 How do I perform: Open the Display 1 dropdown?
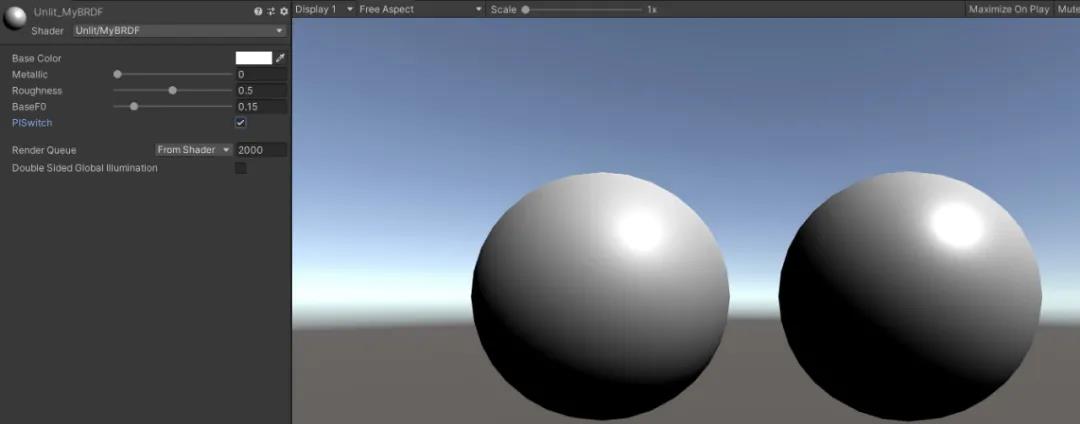[323, 10]
